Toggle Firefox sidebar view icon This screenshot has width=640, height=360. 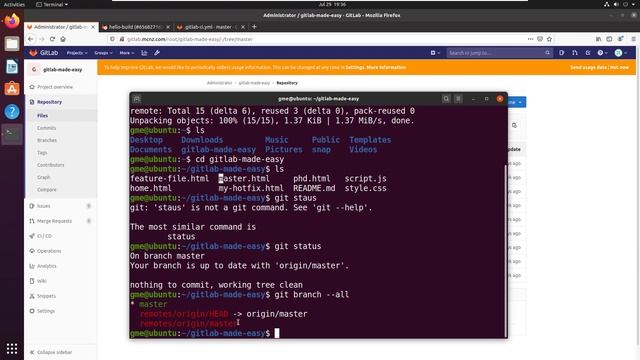[609, 39]
